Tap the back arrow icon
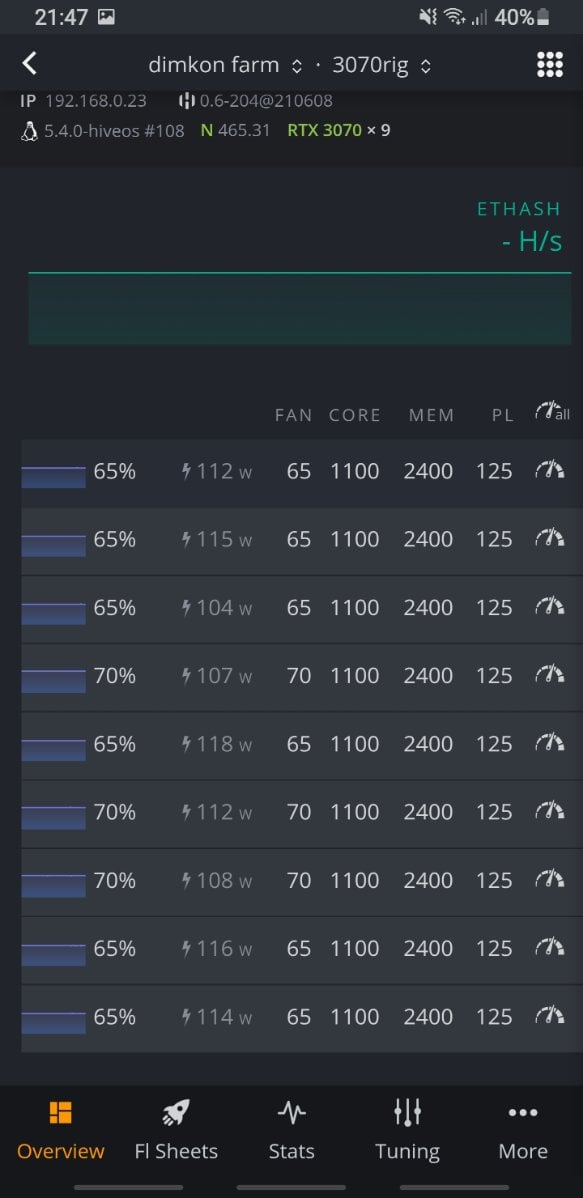 pyautogui.click(x=29, y=63)
